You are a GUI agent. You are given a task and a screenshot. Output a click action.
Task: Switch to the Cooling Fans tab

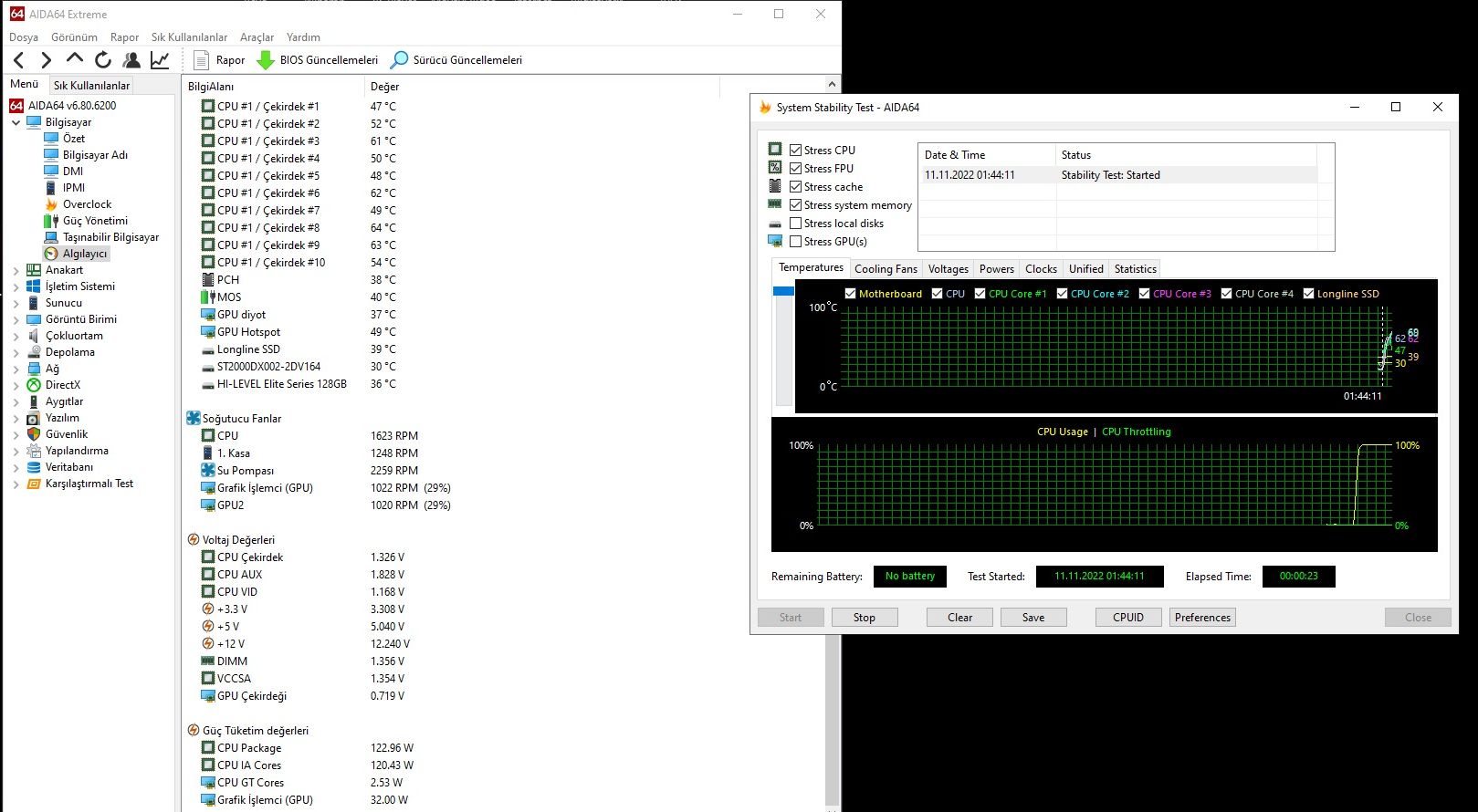coord(886,269)
